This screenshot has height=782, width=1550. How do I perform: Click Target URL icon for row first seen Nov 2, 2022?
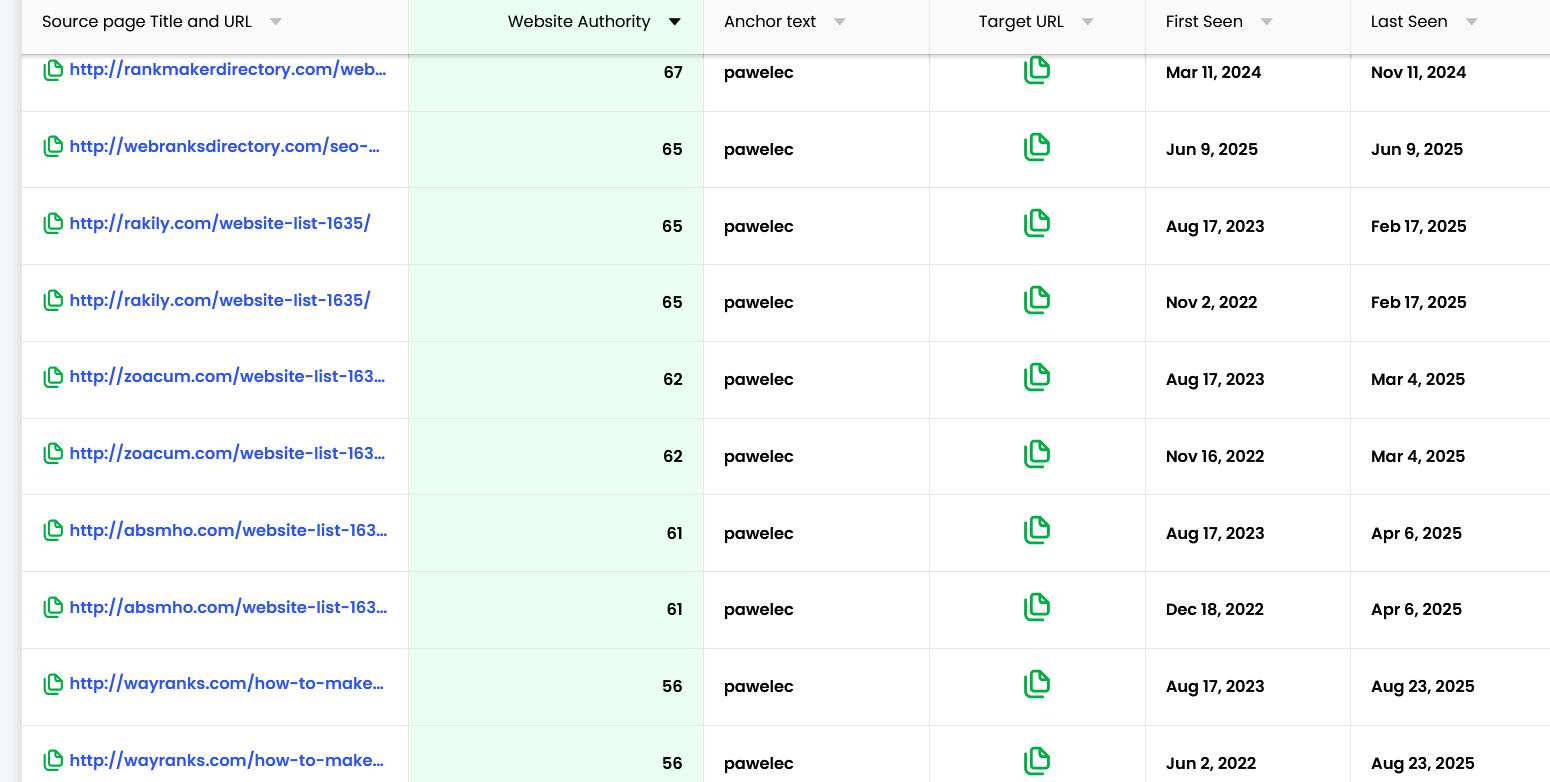click(x=1037, y=300)
